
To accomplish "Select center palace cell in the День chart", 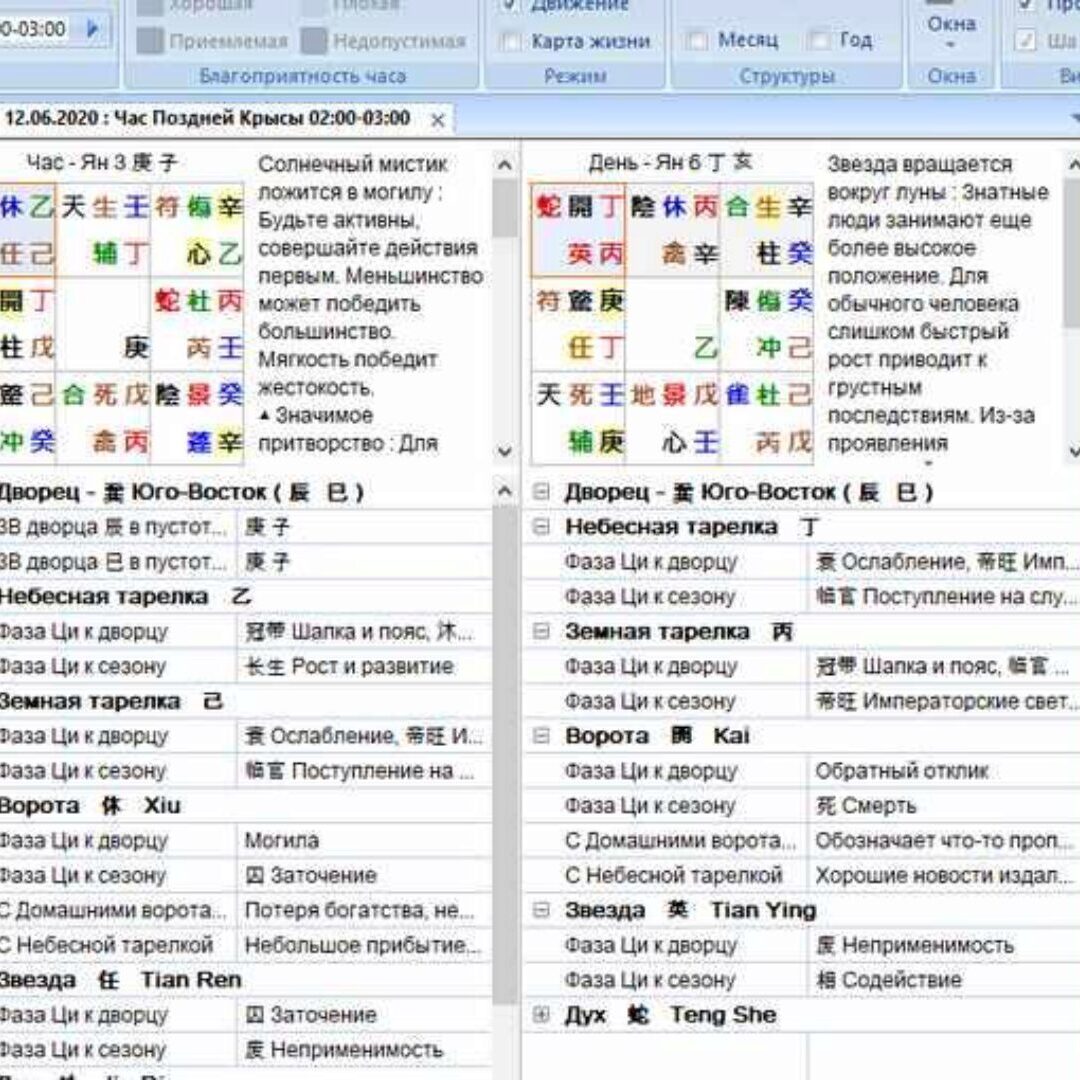I will click(x=672, y=324).
